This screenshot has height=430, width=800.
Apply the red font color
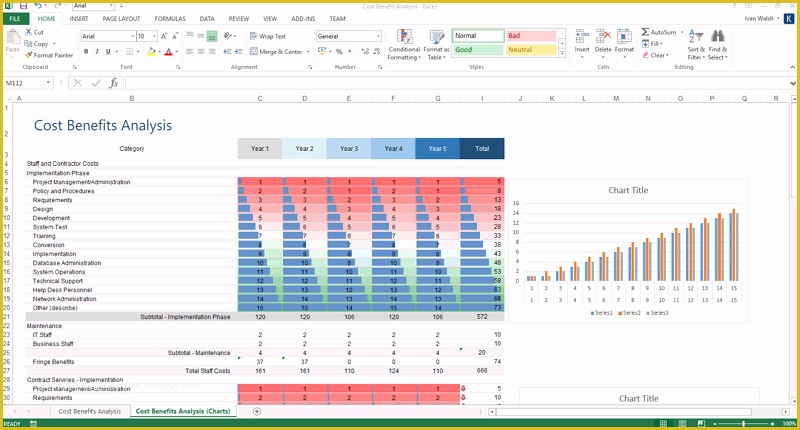[168, 52]
